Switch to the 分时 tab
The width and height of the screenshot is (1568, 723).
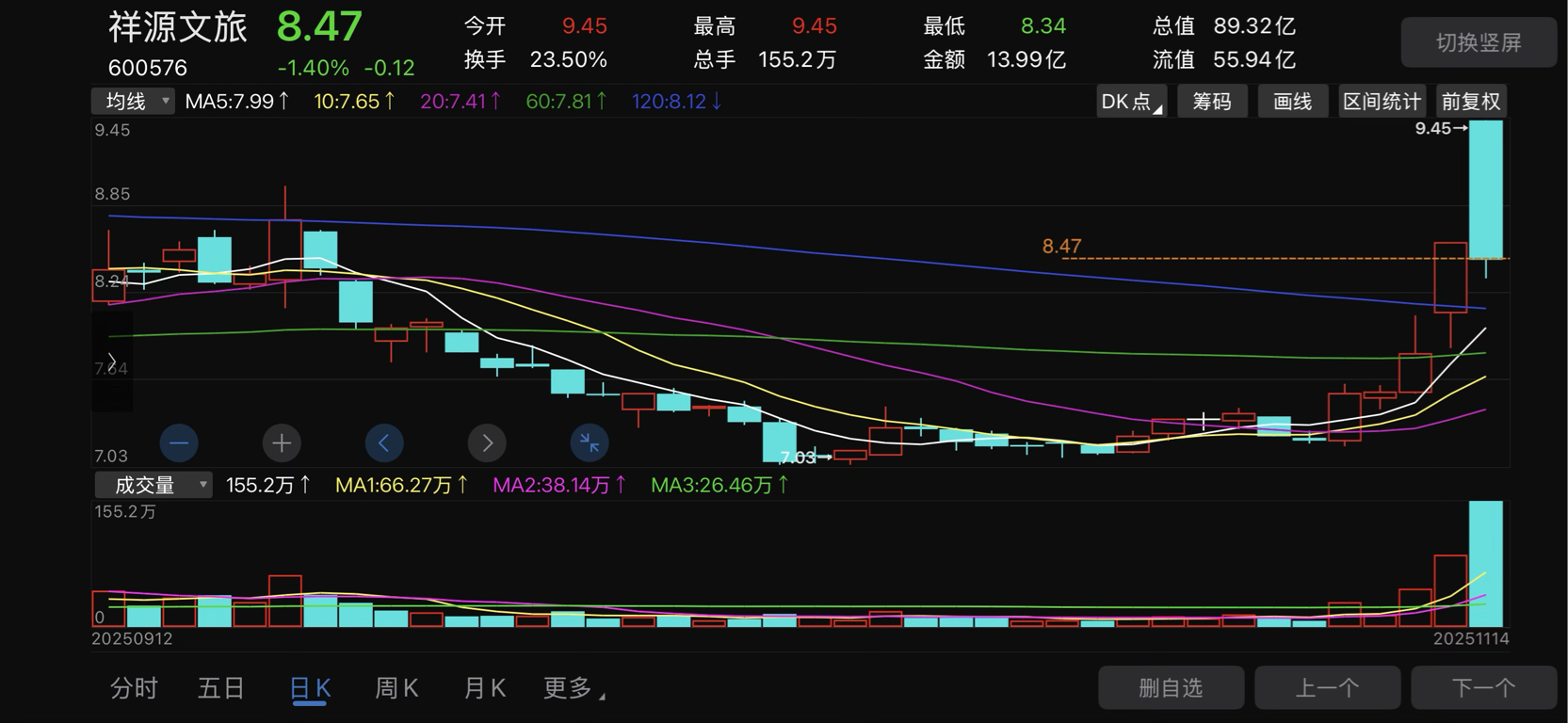pos(134,688)
